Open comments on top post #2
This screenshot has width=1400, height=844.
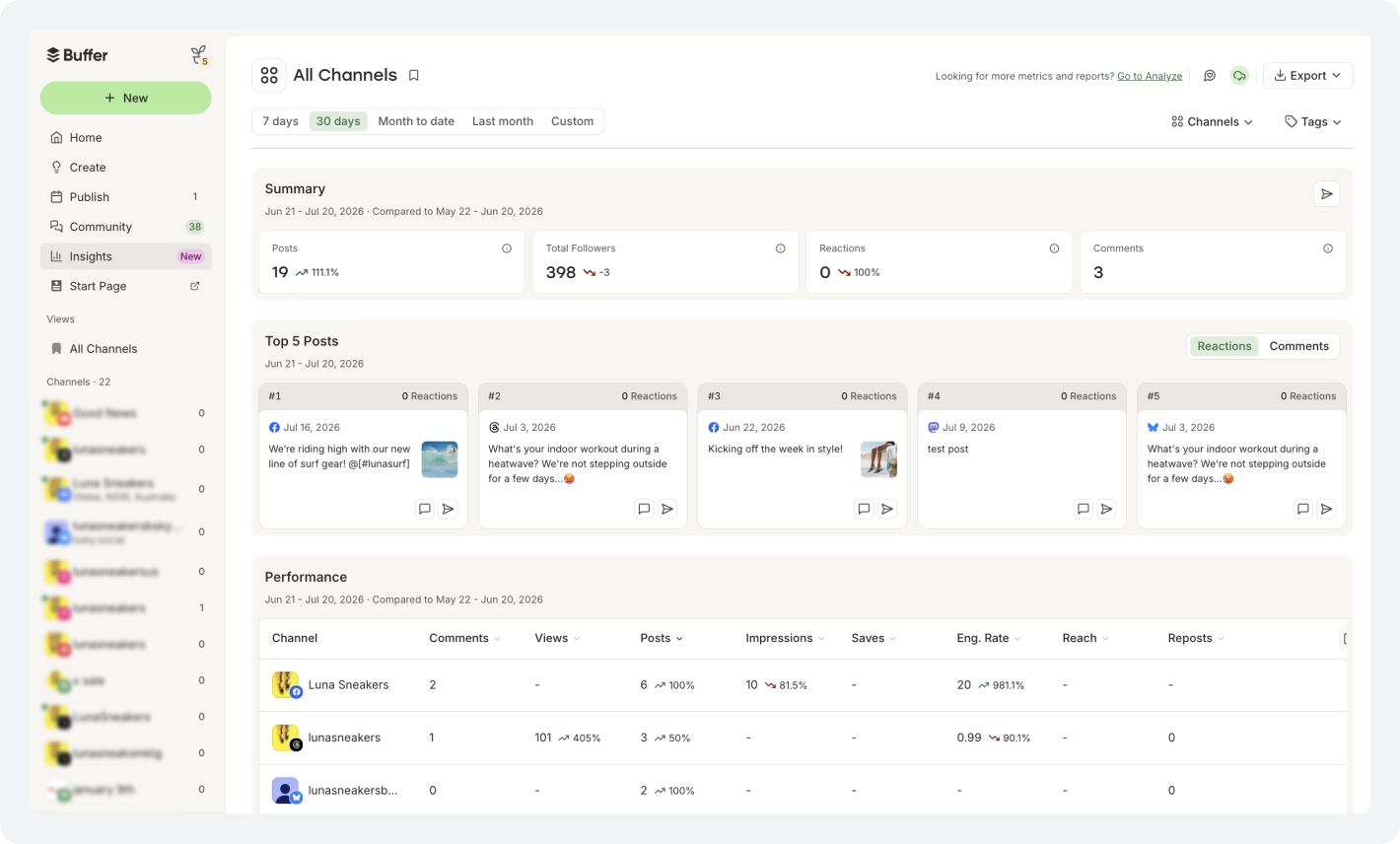tap(644, 509)
